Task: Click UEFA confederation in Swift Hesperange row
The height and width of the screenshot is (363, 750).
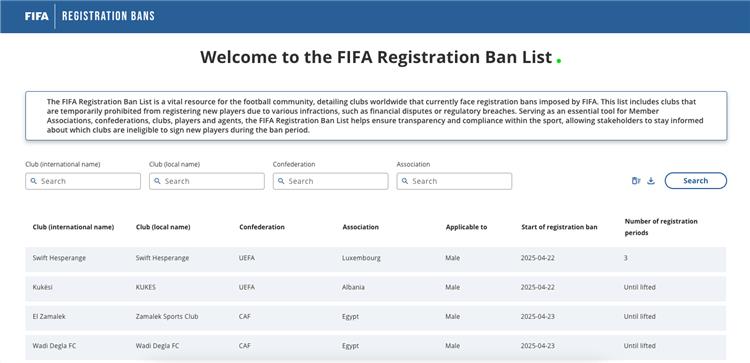Action: 247,258
